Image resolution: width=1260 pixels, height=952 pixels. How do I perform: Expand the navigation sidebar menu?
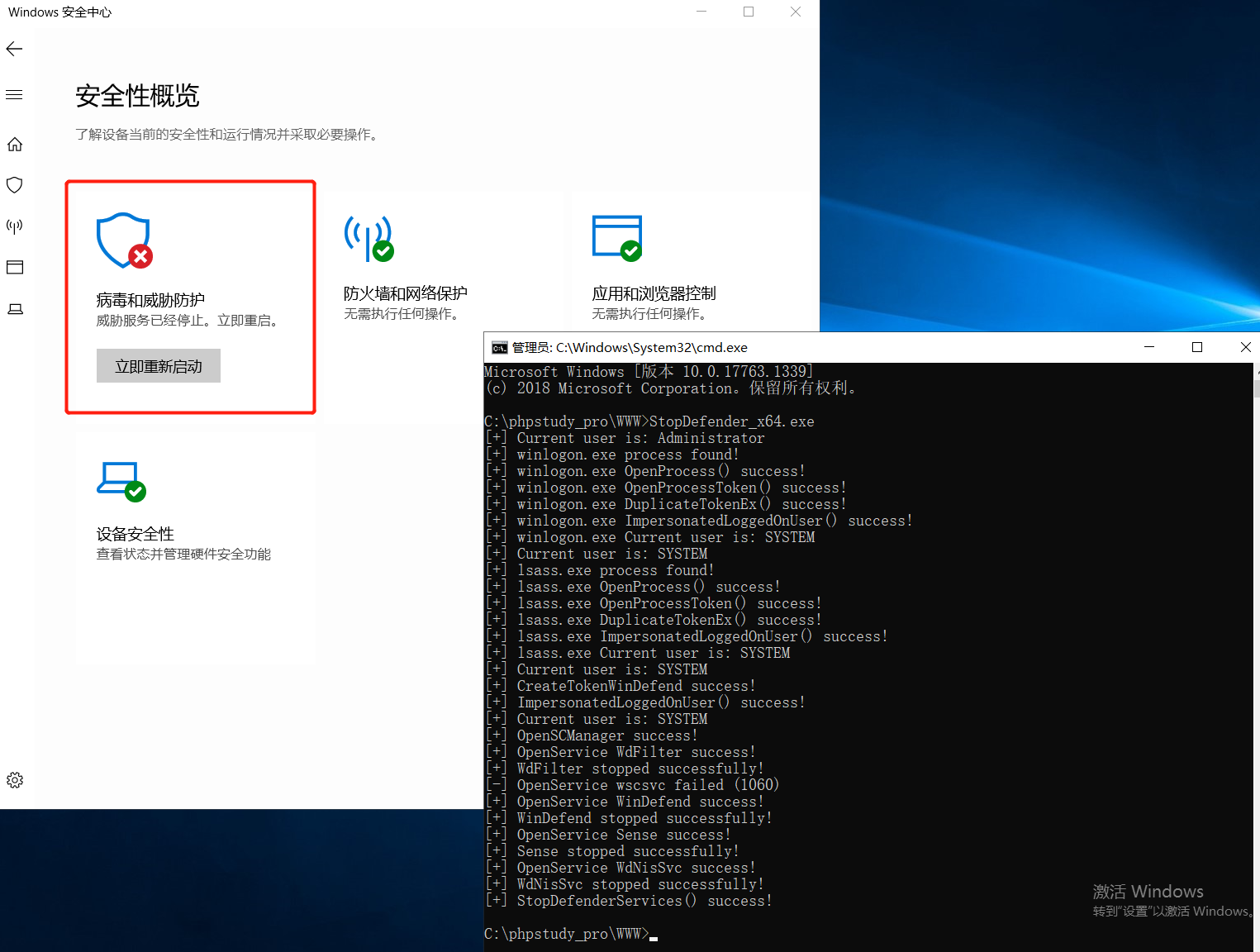coord(14,94)
